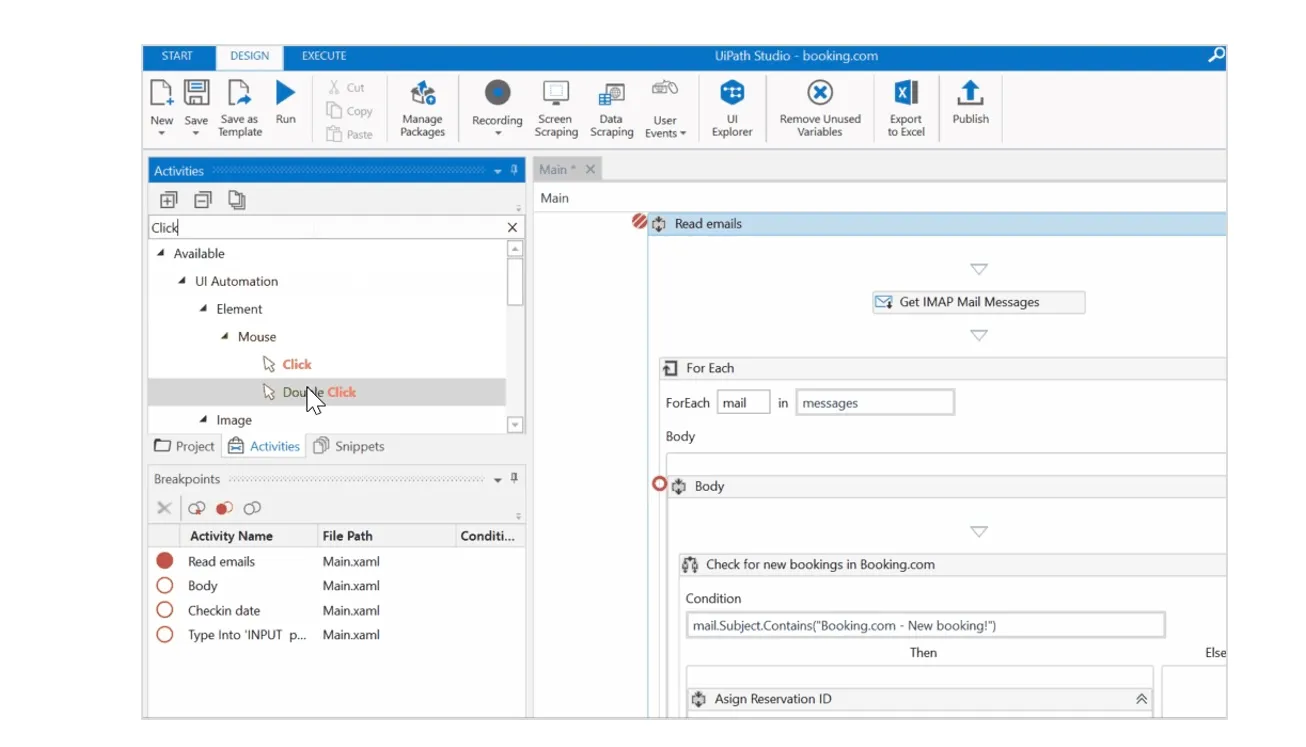Toggle the Checkin date breakpoint circle
This screenshot has width=1306, height=747.
[x=165, y=610]
